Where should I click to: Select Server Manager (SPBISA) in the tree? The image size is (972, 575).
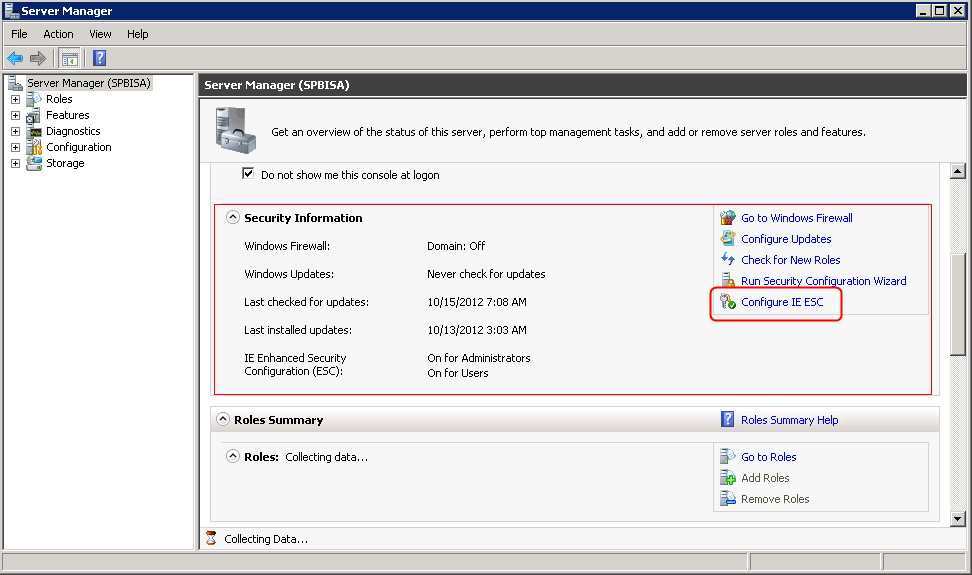[89, 83]
